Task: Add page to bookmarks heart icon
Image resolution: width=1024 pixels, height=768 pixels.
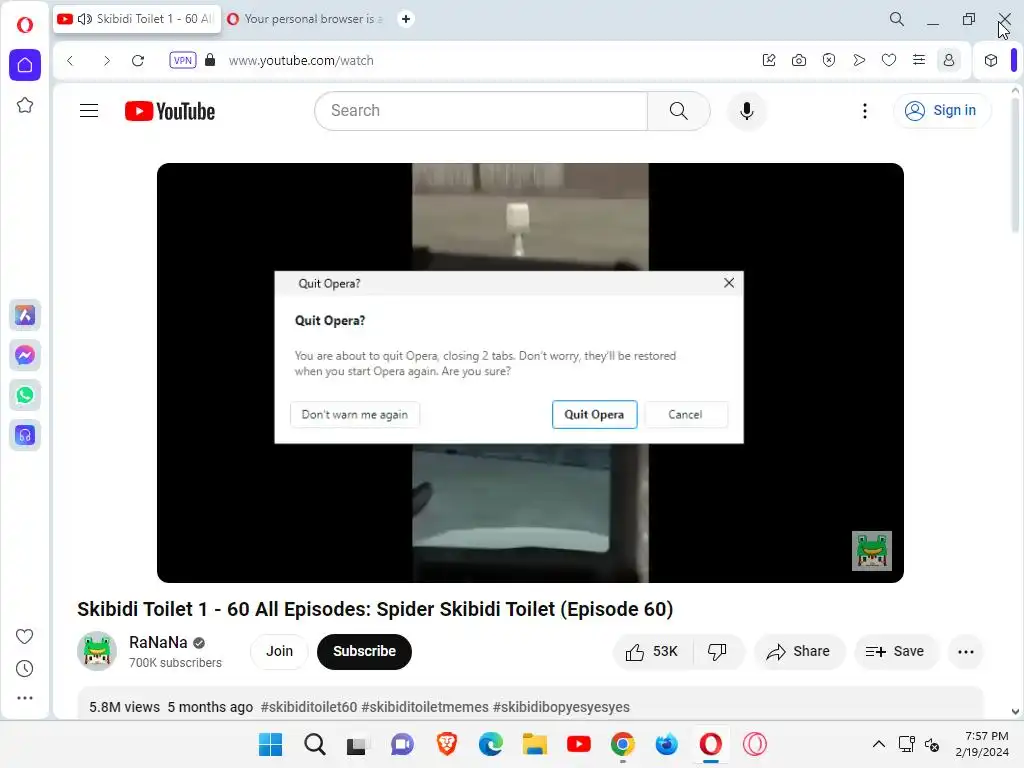Action: pos(889,60)
